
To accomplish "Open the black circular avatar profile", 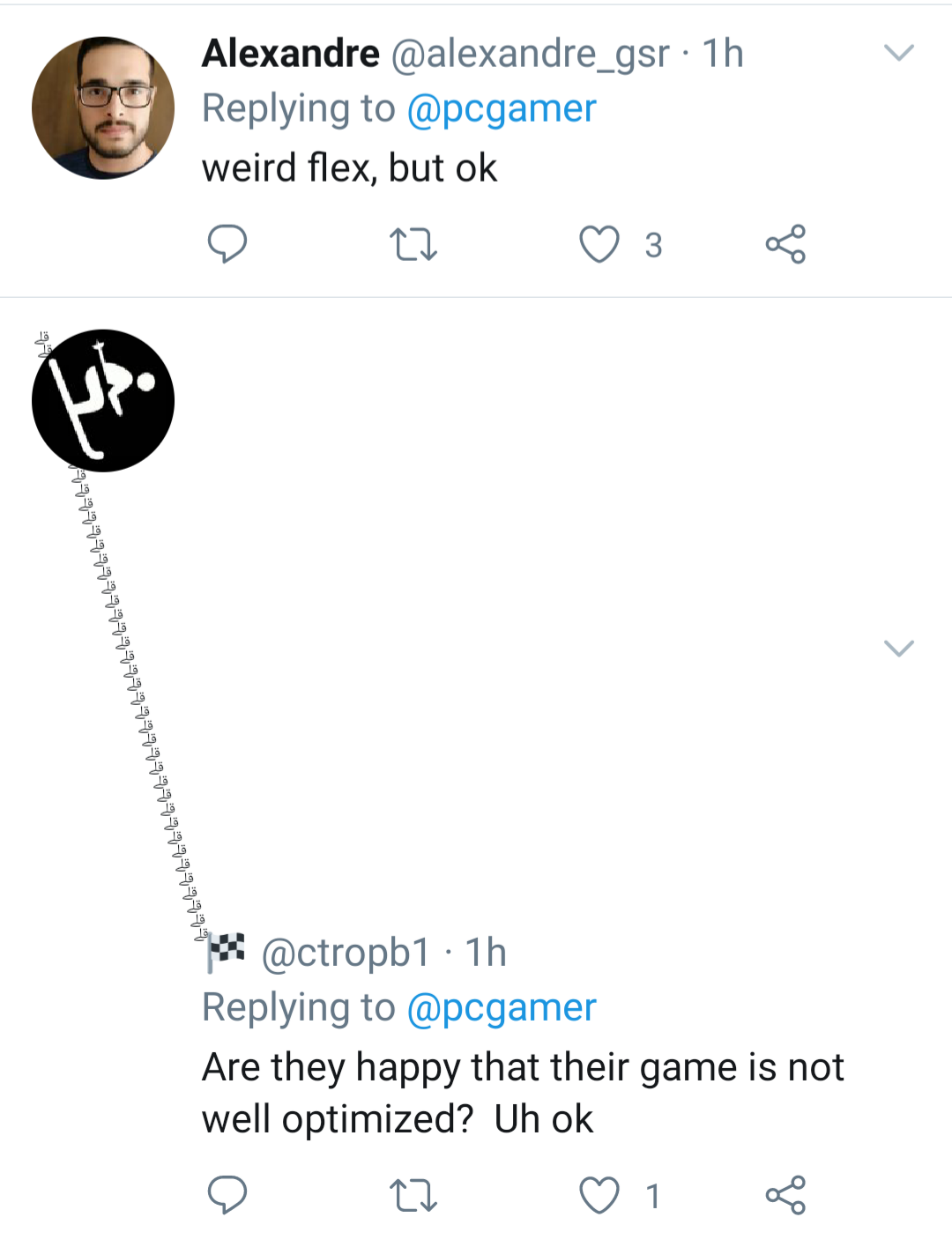I will [x=103, y=401].
